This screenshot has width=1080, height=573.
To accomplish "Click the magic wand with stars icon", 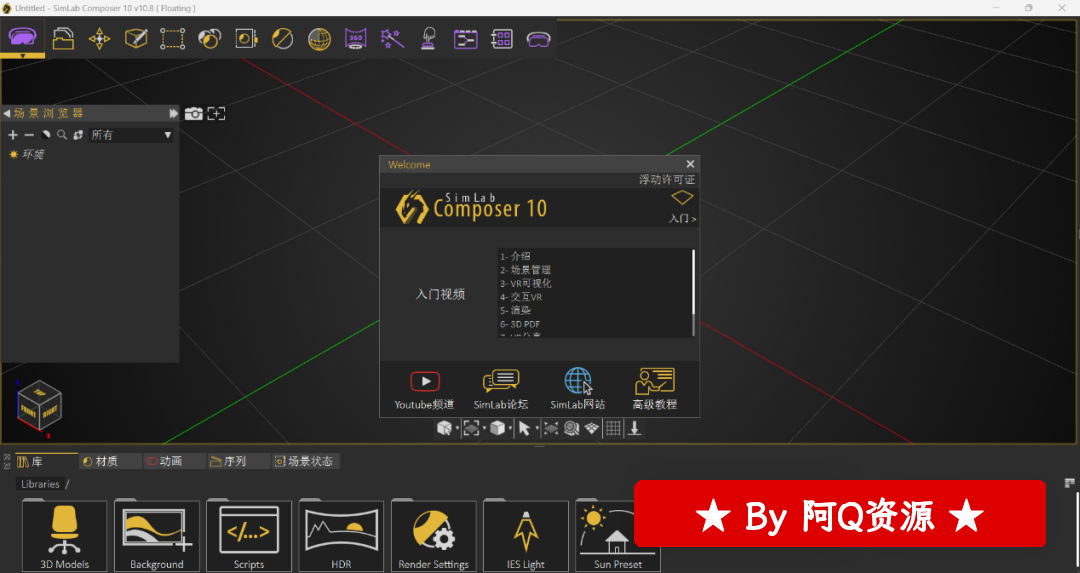I will tap(392, 39).
